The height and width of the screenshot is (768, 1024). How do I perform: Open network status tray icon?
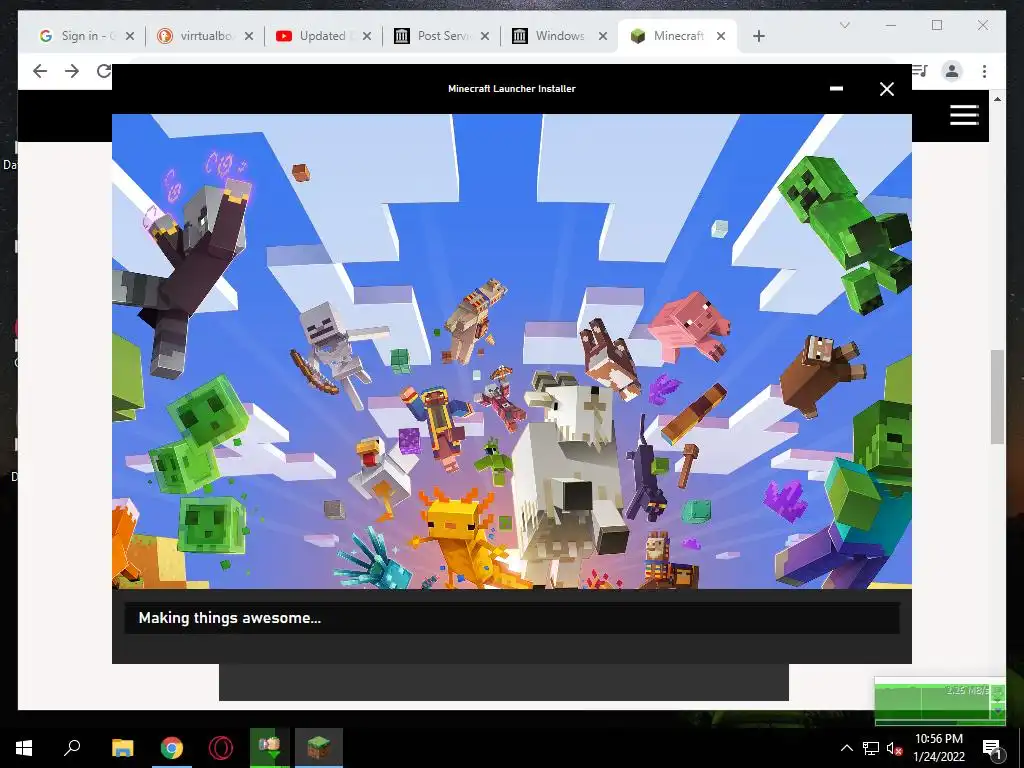click(x=871, y=748)
